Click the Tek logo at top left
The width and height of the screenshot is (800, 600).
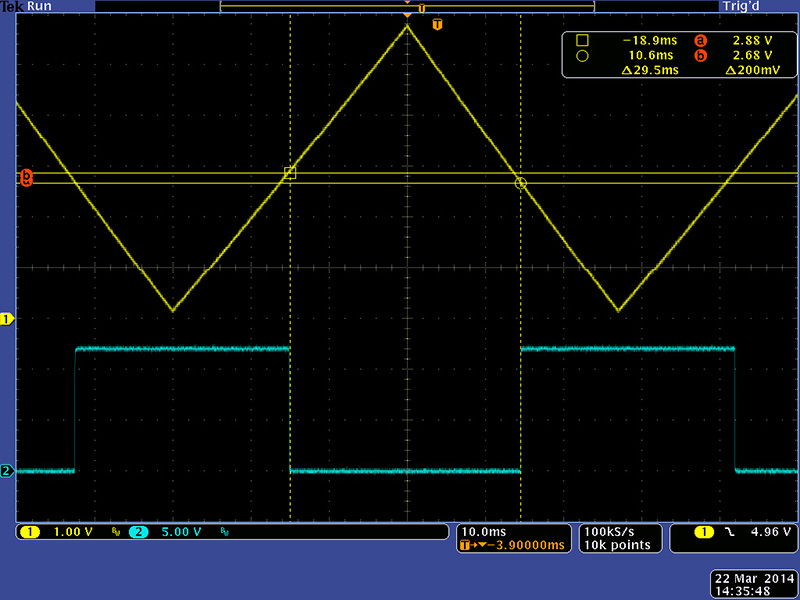(12, 6)
